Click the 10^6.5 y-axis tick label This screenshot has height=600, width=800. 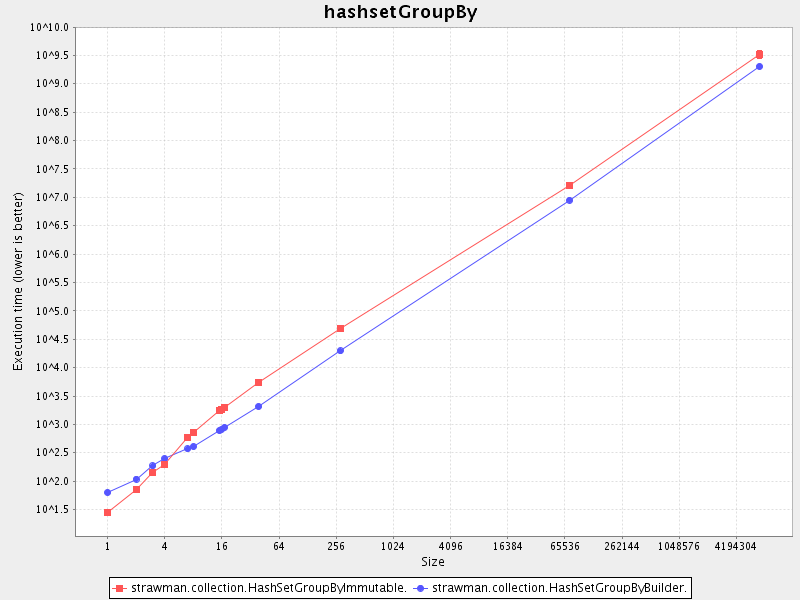click(52, 226)
